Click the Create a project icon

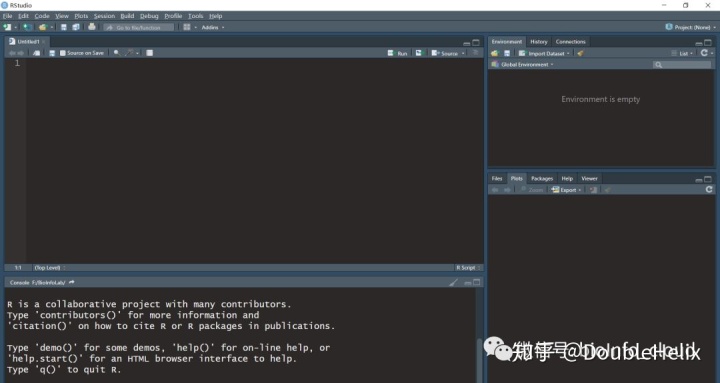point(28,27)
